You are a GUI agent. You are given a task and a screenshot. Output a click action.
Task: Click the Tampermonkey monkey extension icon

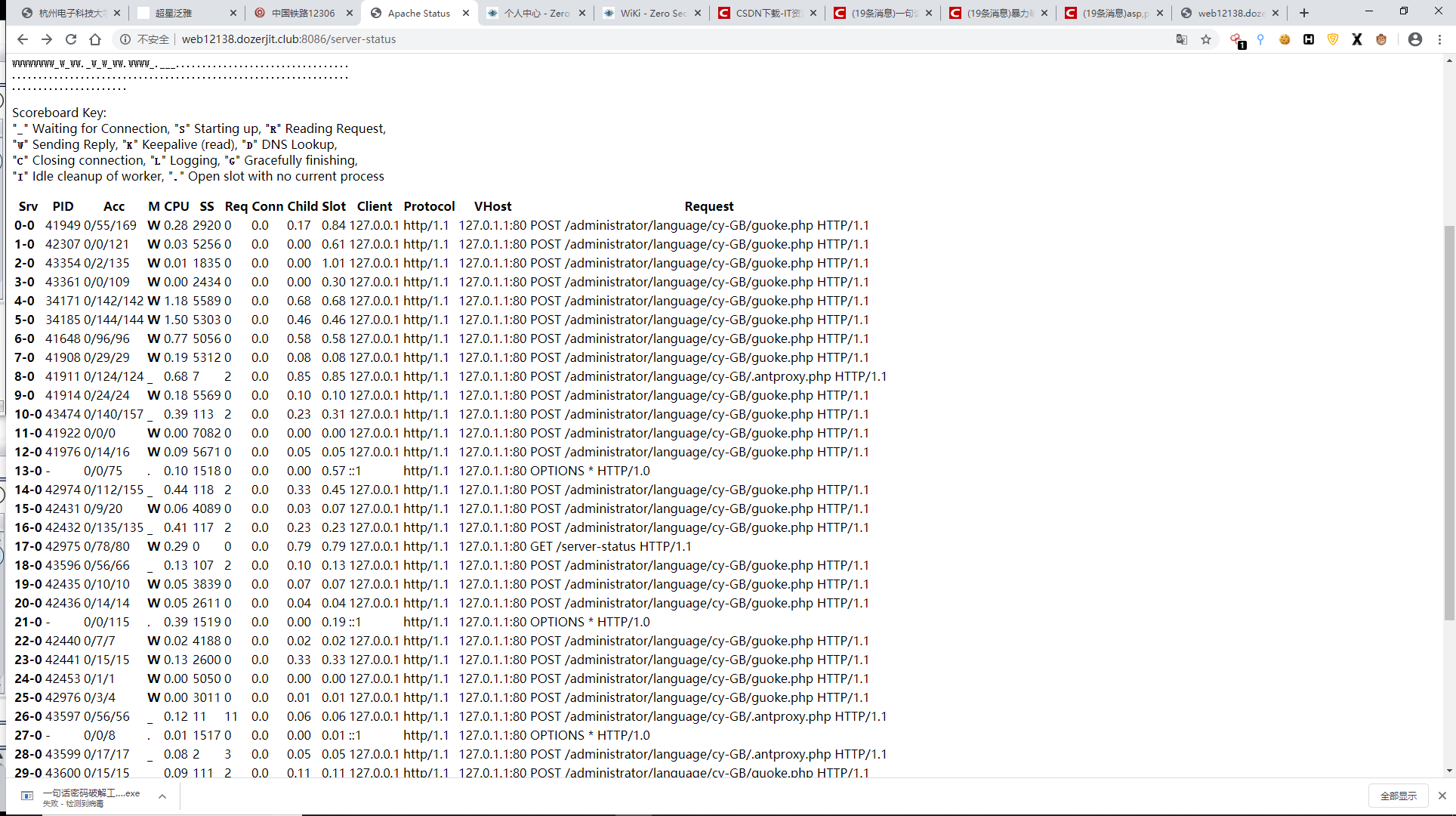point(1381,39)
